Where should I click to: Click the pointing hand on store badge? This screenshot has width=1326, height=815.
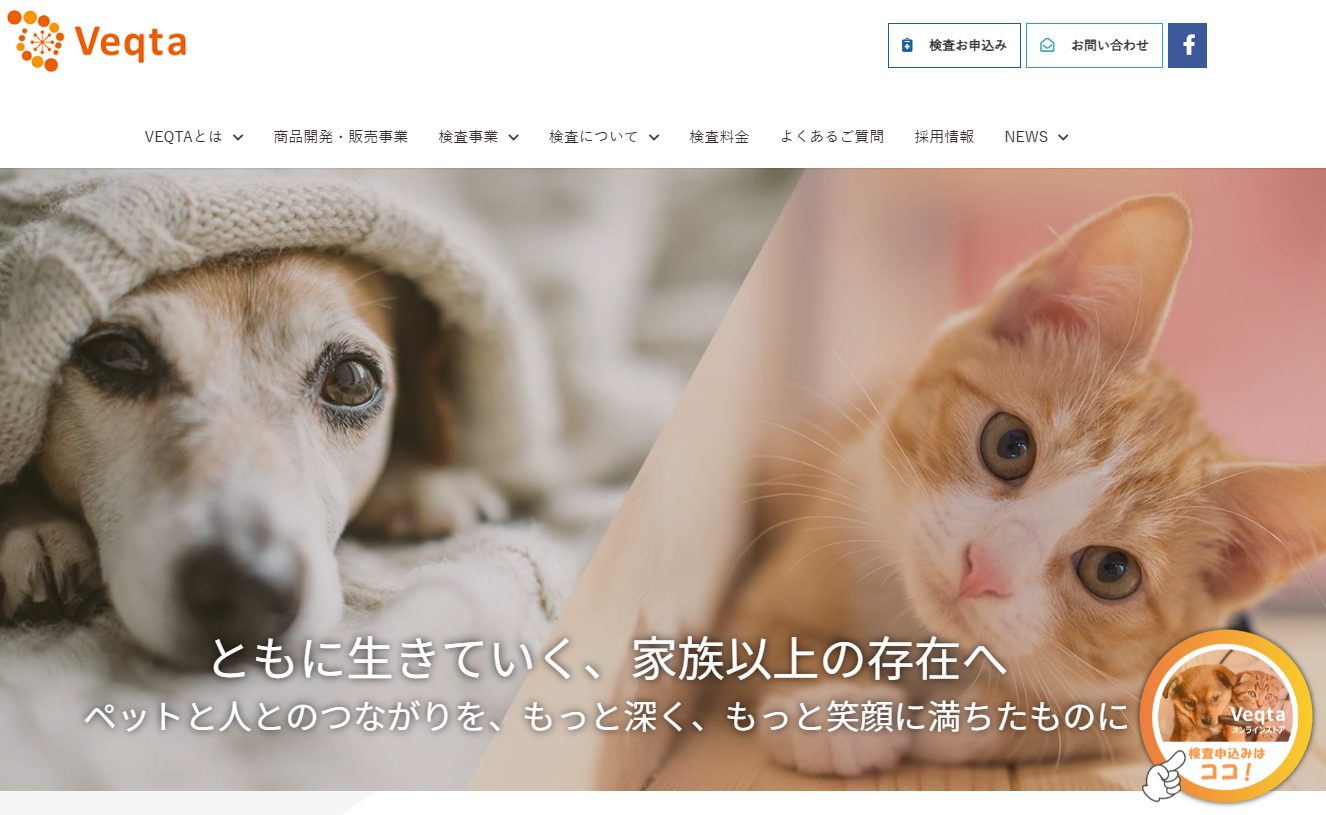click(x=1166, y=774)
